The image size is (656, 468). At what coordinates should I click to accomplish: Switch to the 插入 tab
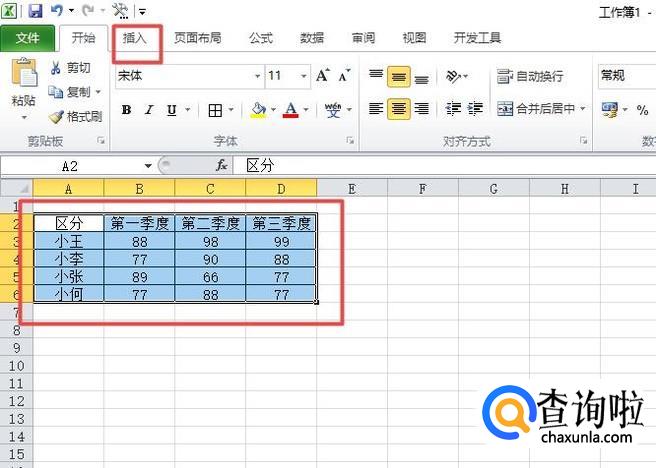point(134,38)
